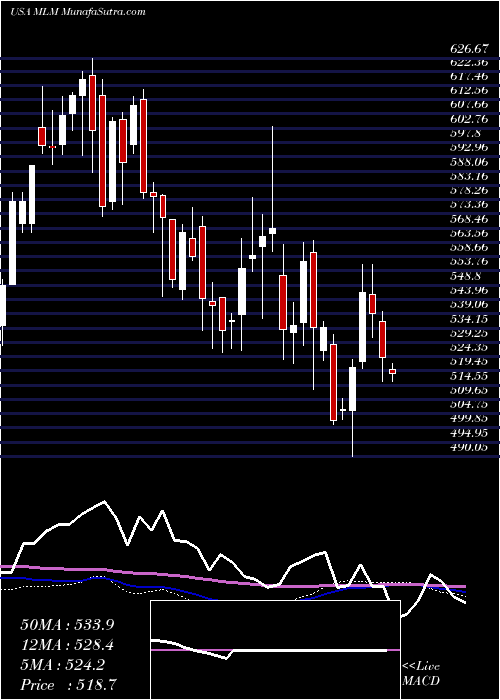500x700 pixels.
Task: Click the 12MA : 528.4 reading
Action: [x=67, y=645]
